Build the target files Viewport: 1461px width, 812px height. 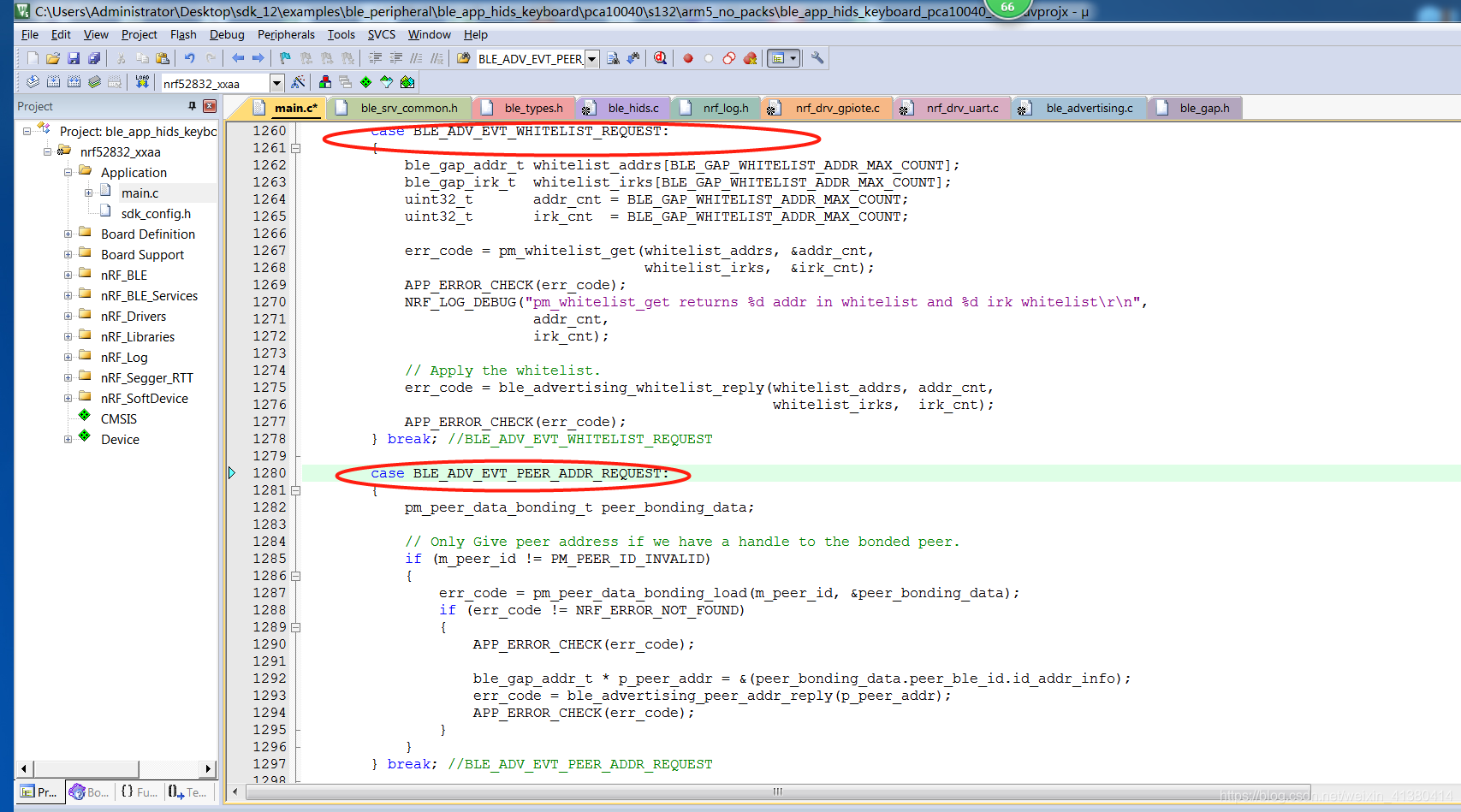click(53, 82)
